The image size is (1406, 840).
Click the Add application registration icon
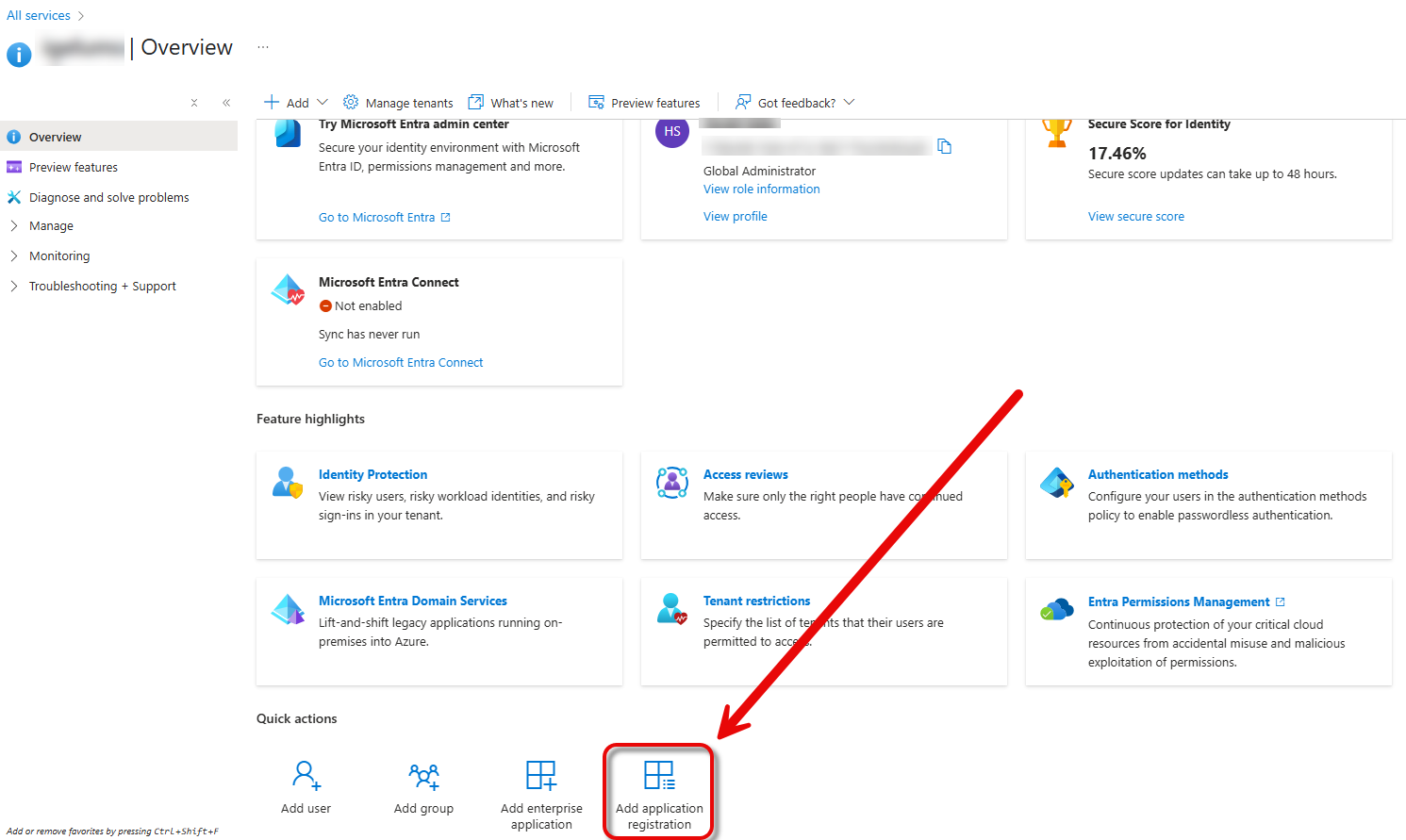[659, 775]
